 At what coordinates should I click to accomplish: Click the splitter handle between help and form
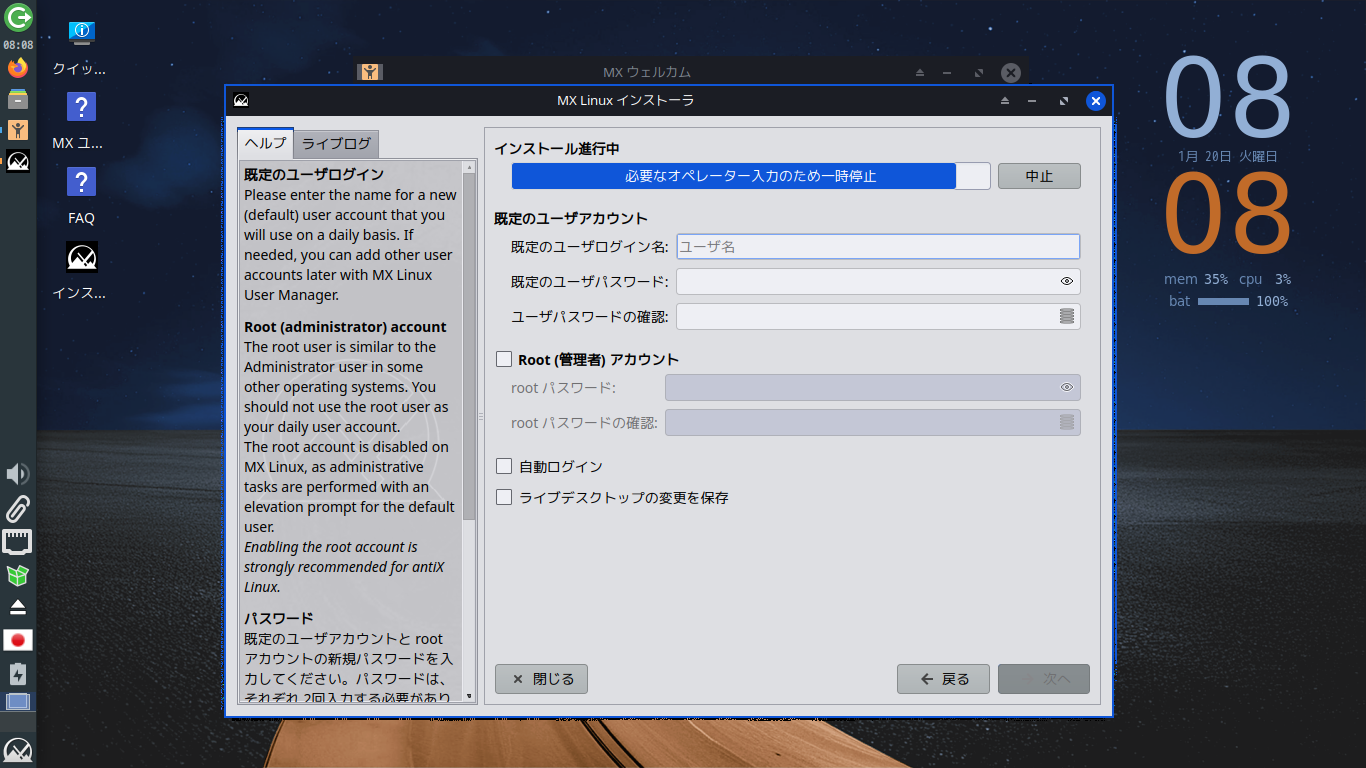pyautogui.click(x=480, y=416)
